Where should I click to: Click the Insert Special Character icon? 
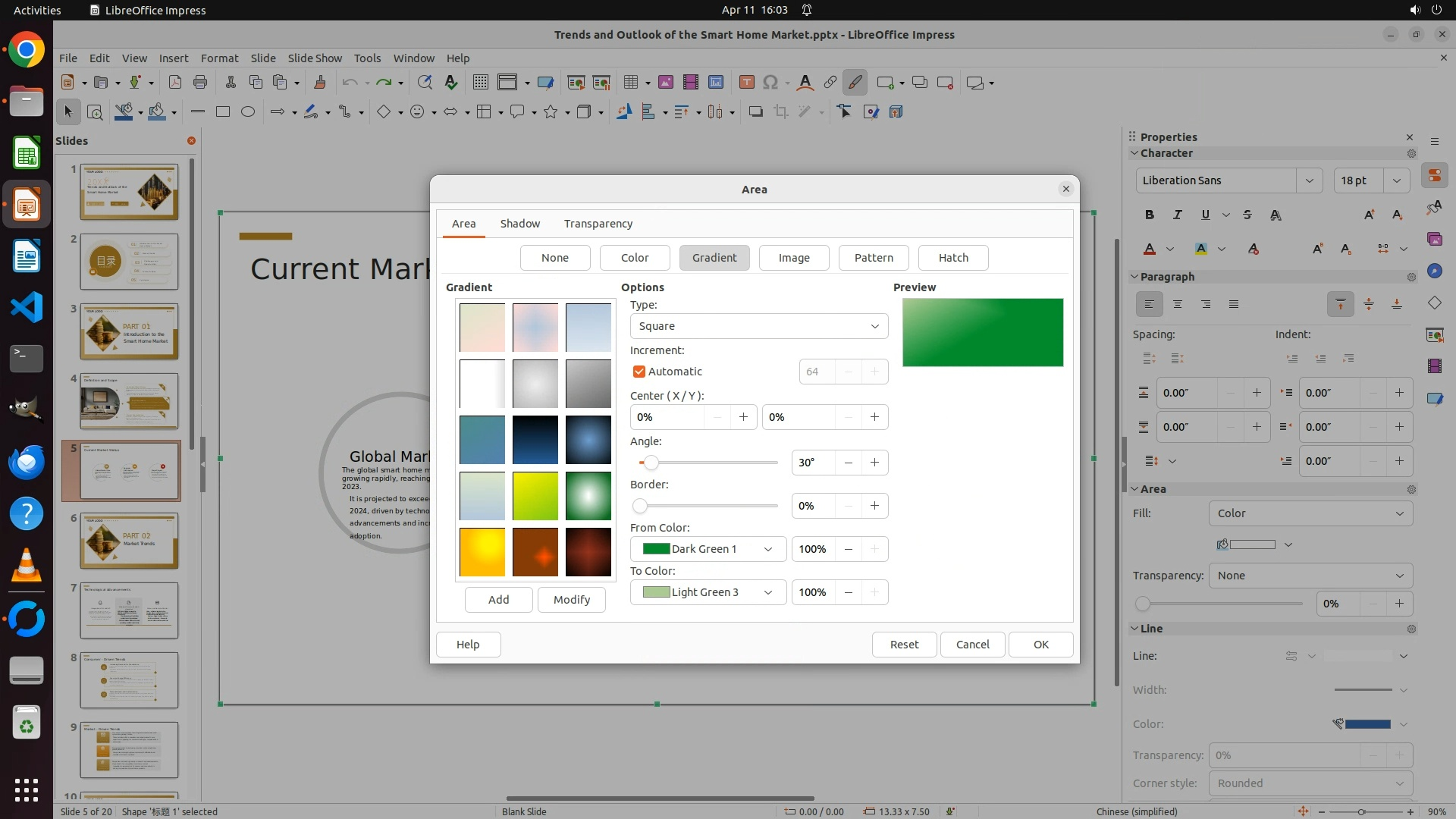(770, 83)
